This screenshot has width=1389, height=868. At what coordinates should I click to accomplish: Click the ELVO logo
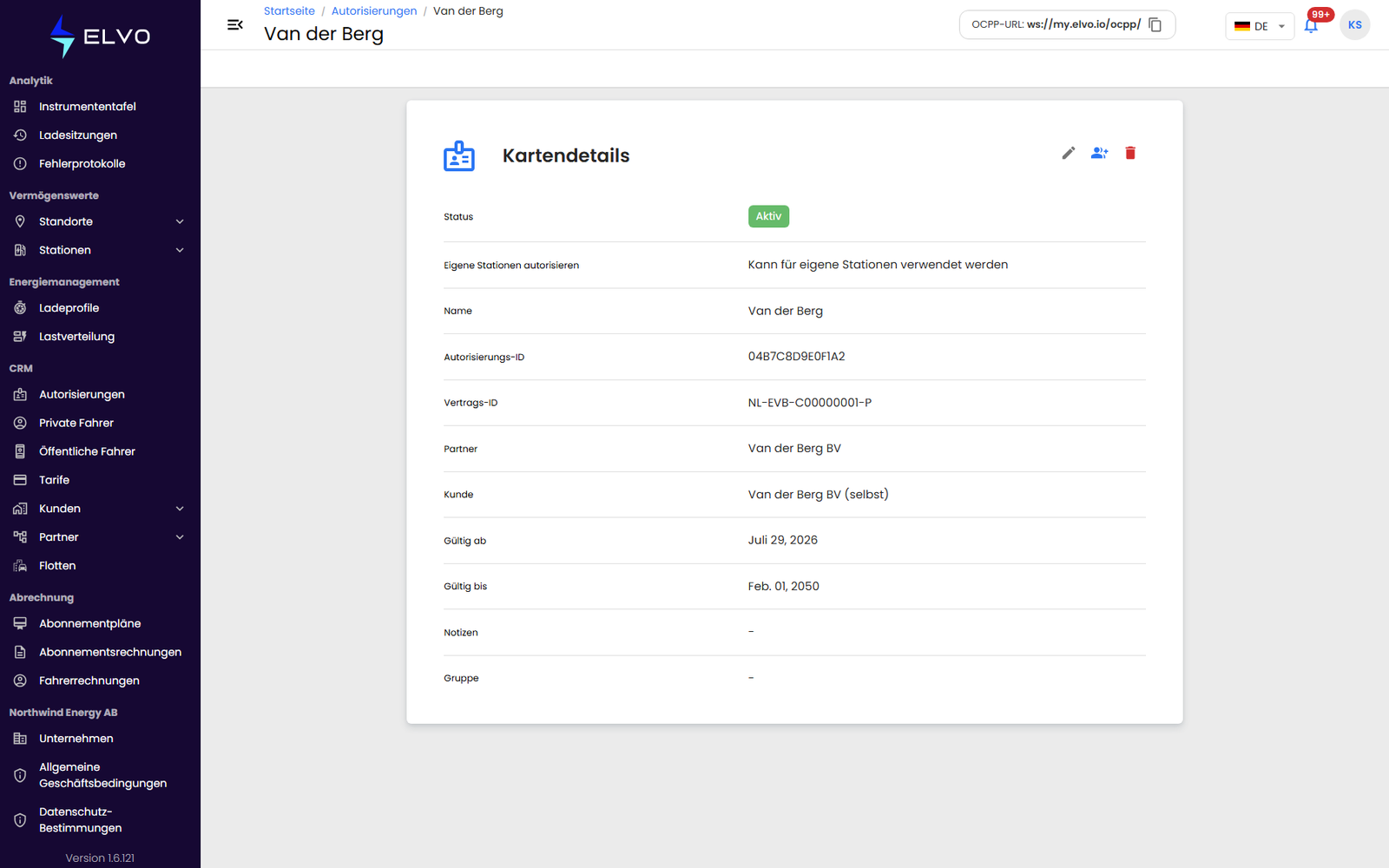coord(100,36)
